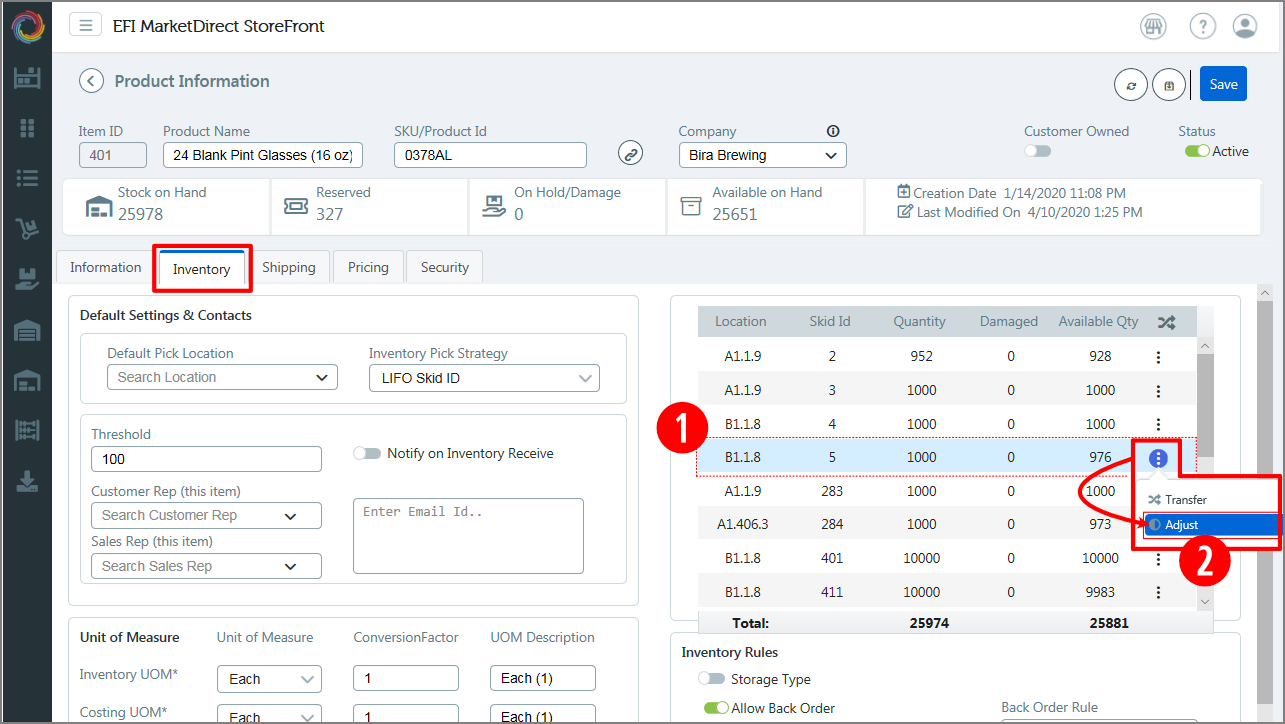Open Customer Rep search dropdown
1285x724 pixels.
206,515
